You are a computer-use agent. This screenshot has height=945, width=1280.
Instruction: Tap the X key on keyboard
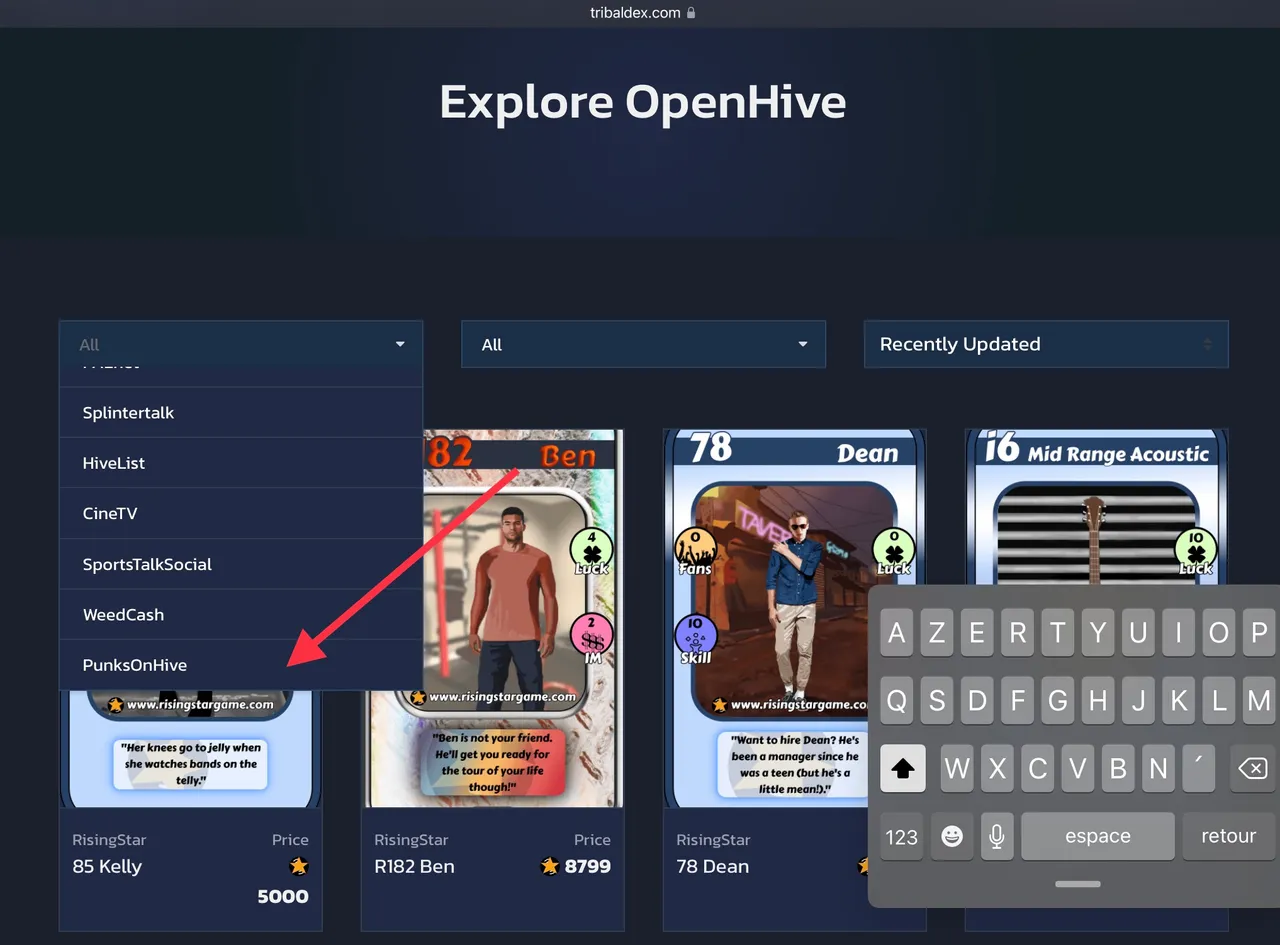coord(997,768)
